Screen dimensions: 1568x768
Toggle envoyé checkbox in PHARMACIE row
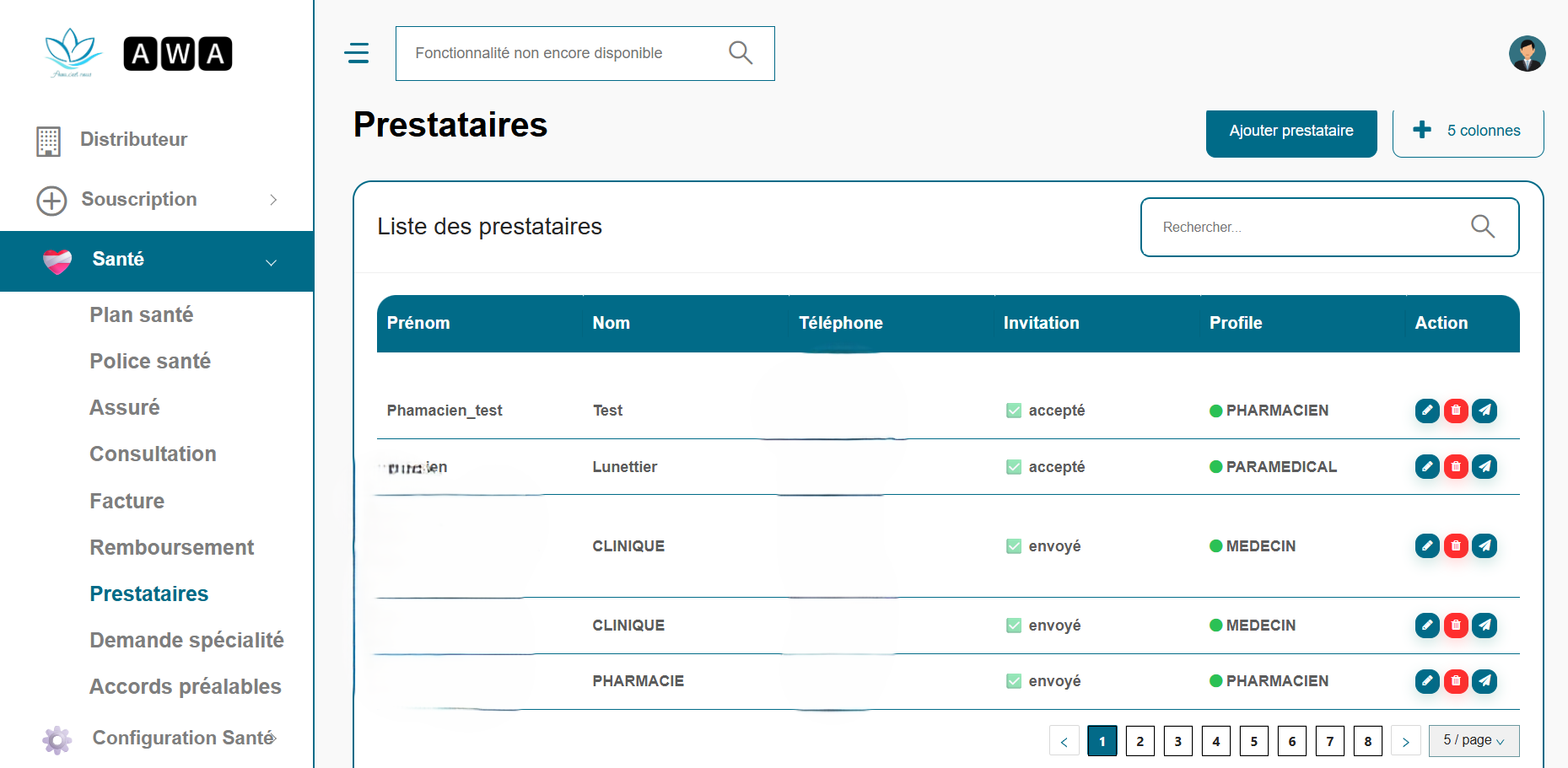click(1014, 681)
